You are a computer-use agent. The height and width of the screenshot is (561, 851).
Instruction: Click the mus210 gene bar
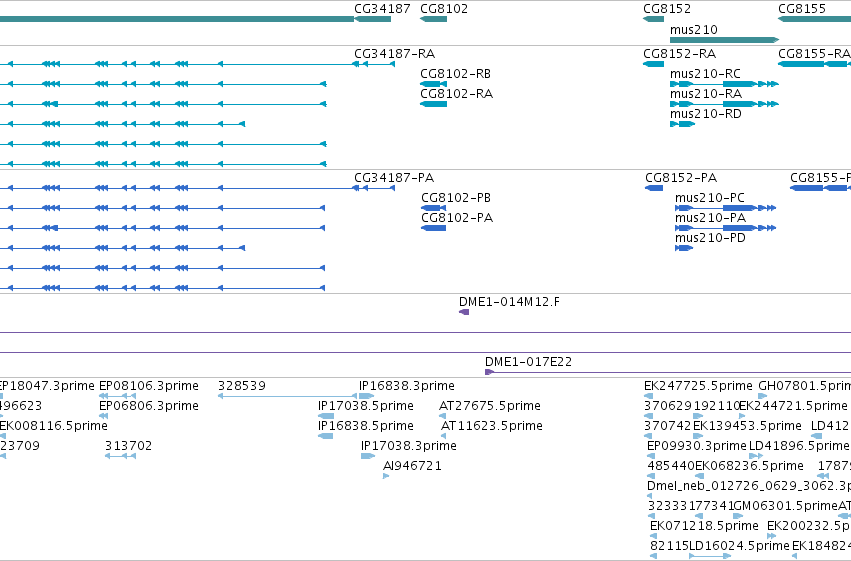click(x=725, y=40)
